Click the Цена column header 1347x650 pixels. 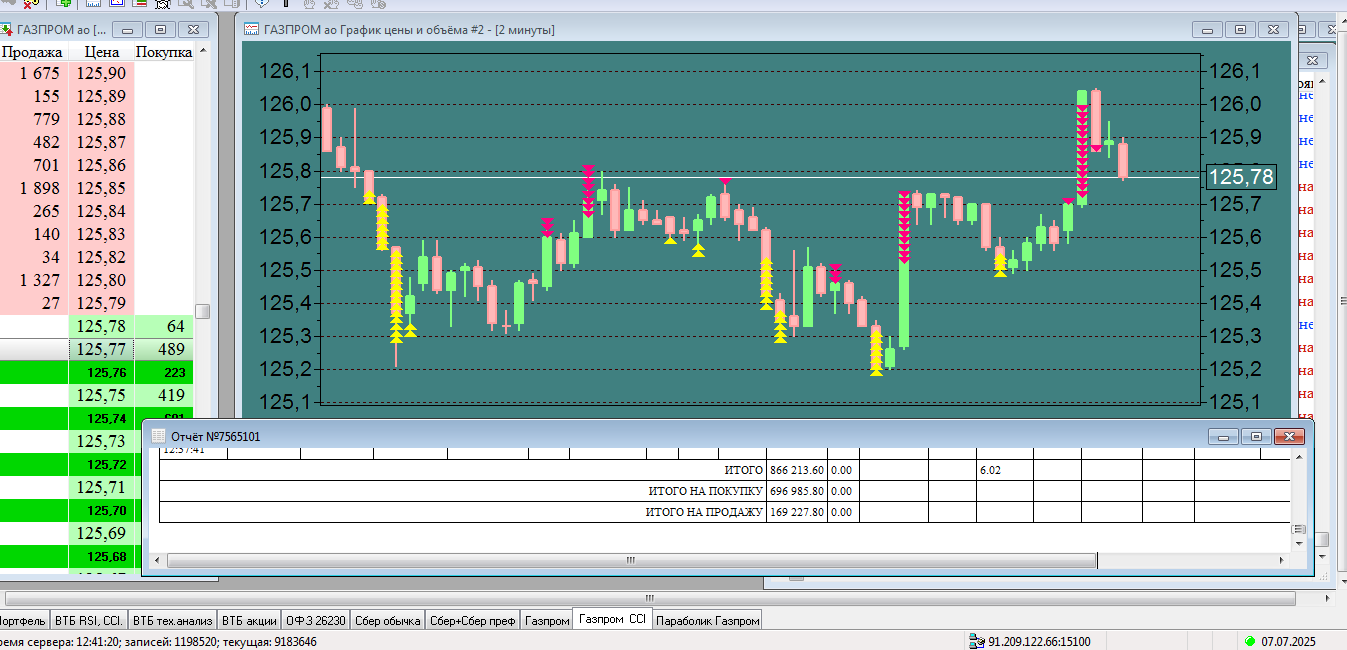102,52
